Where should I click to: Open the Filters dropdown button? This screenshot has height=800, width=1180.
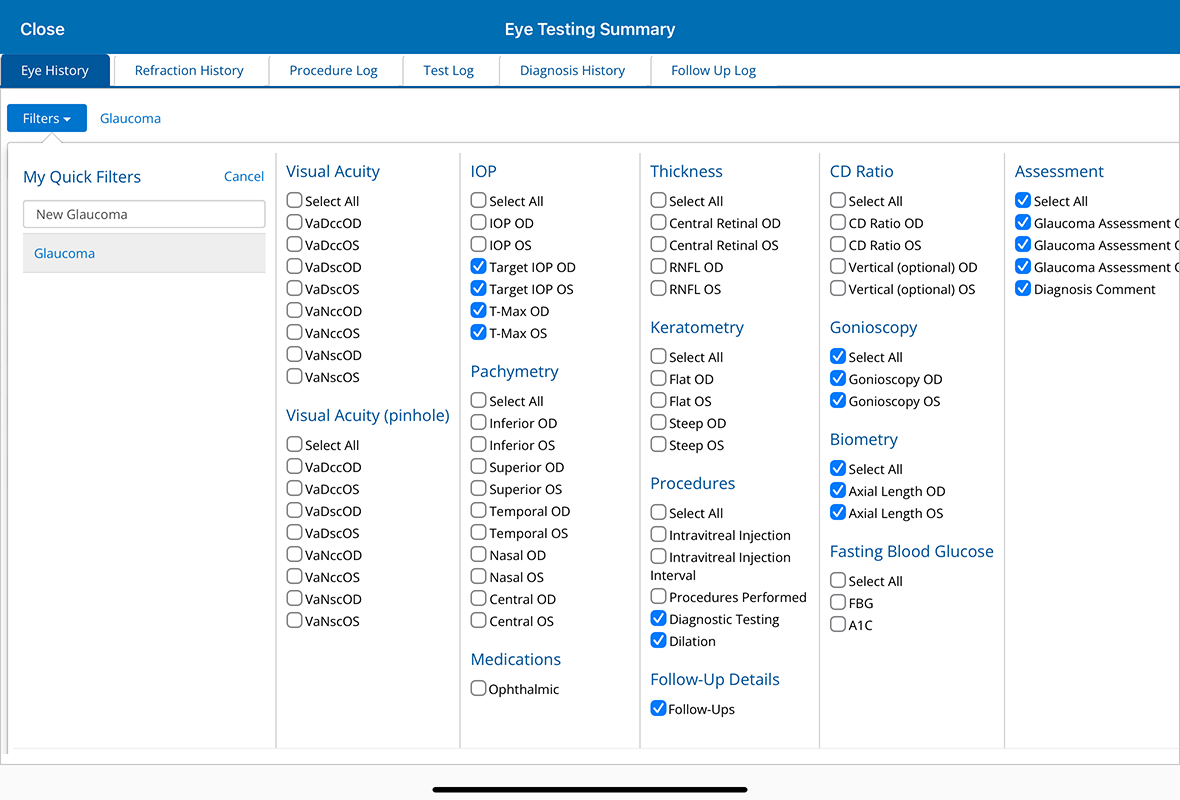click(46, 118)
